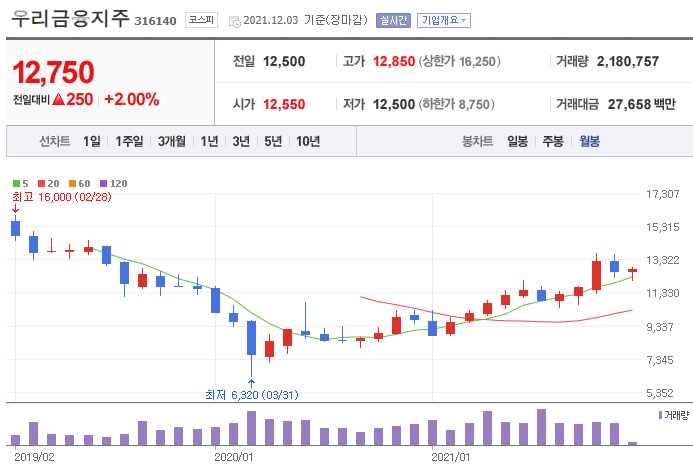The image size is (693, 470).
Task: Click the 거래량 2,180,757 value
Action: (x=628, y=61)
